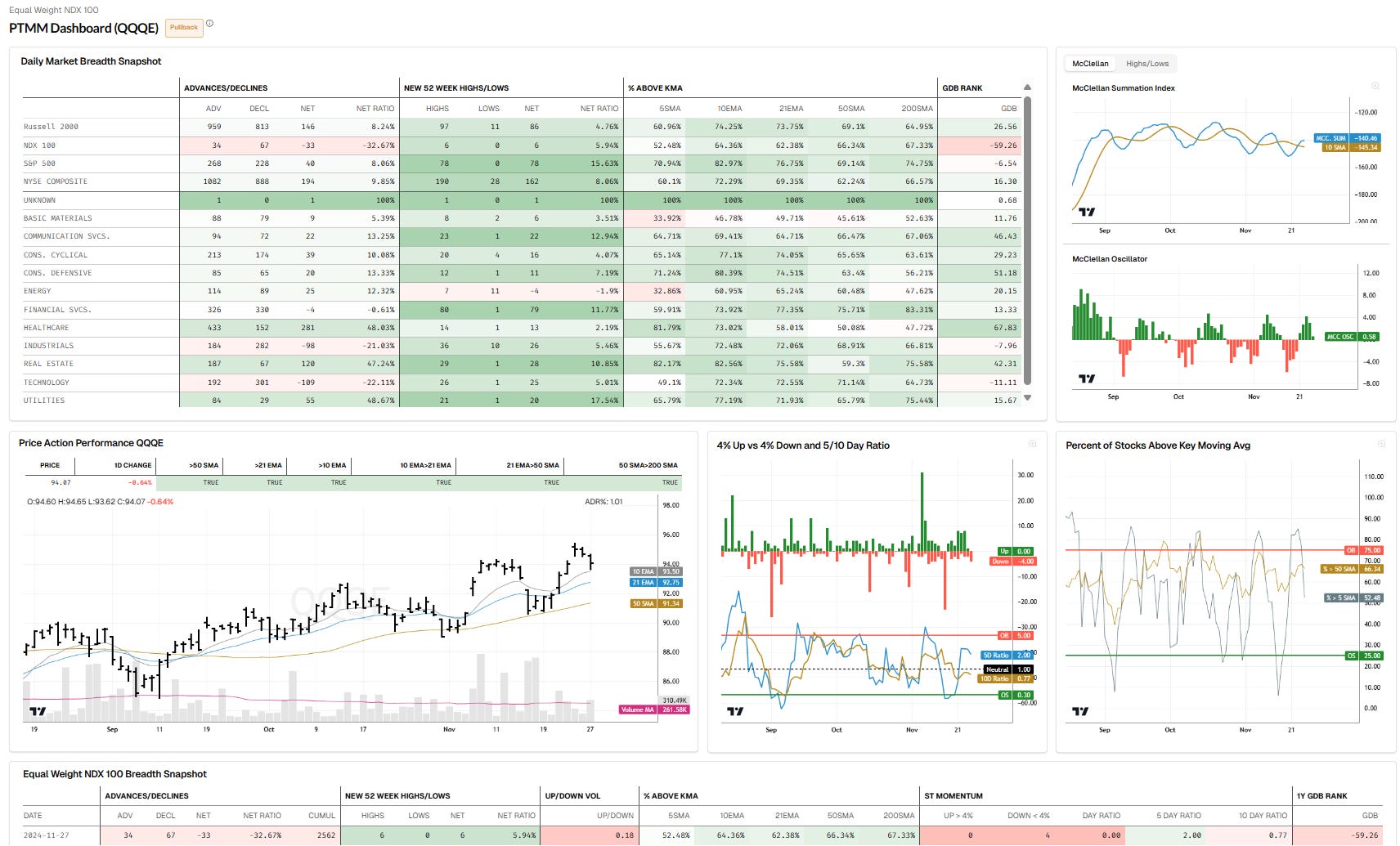1400x846 pixels.
Task: Click the 10 DAY RATIO column header
Action: [x=1263, y=816]
